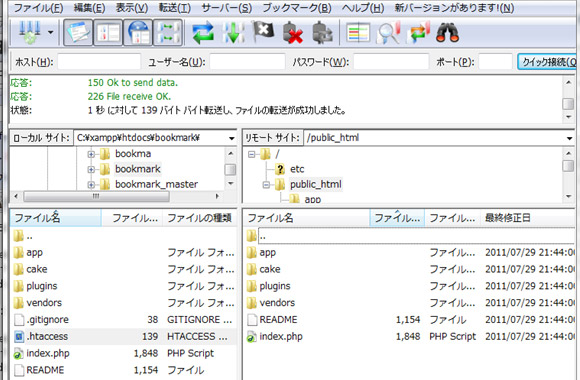Viewport: 580px width, 380px height.
Task: Disconnect from the current server
Action: pos(293,33)
